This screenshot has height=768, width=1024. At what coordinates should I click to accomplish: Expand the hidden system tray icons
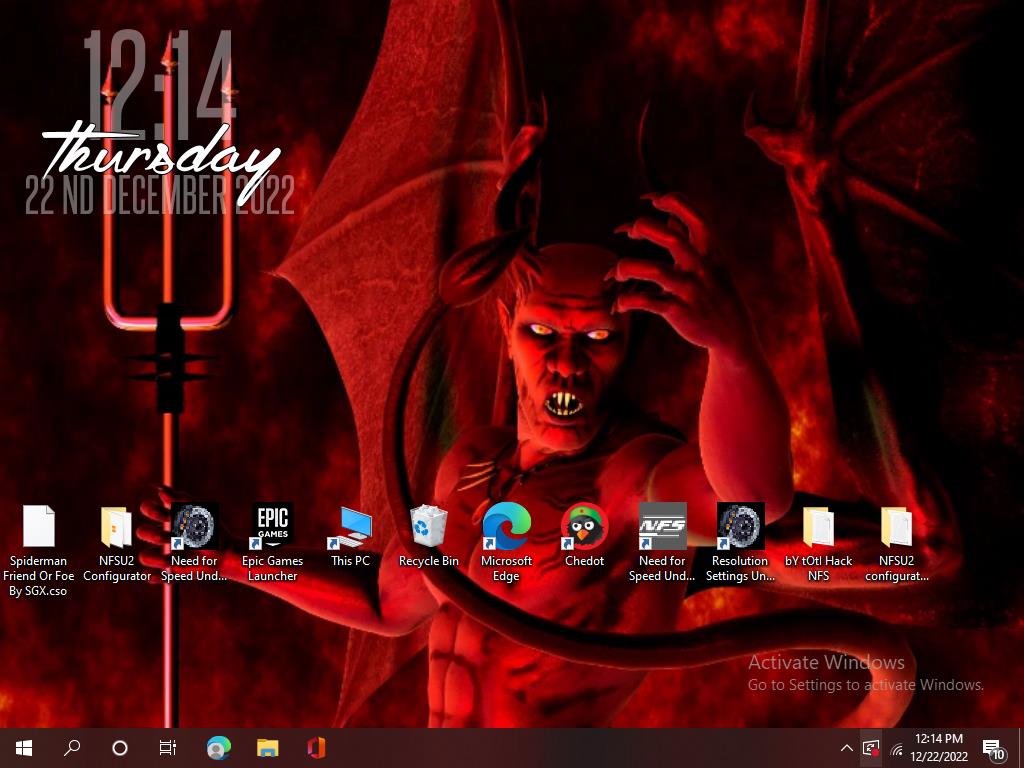846,748
